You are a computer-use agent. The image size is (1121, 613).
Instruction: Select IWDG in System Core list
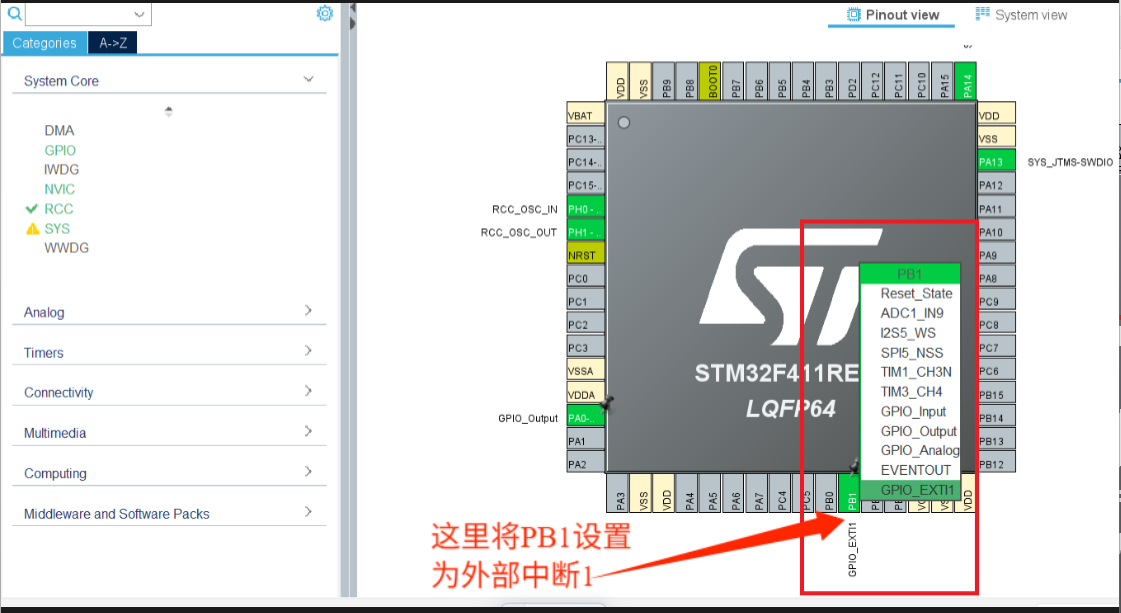61,170
